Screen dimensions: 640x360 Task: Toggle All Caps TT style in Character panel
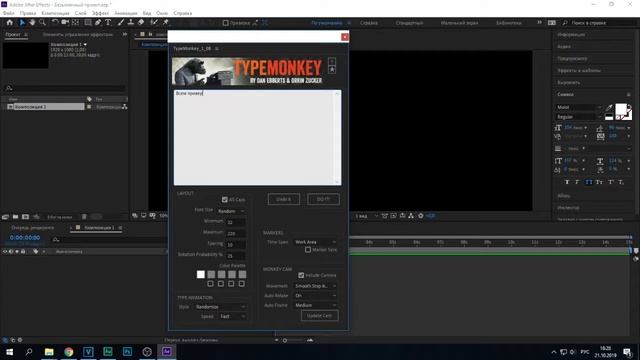click(588, 182)
